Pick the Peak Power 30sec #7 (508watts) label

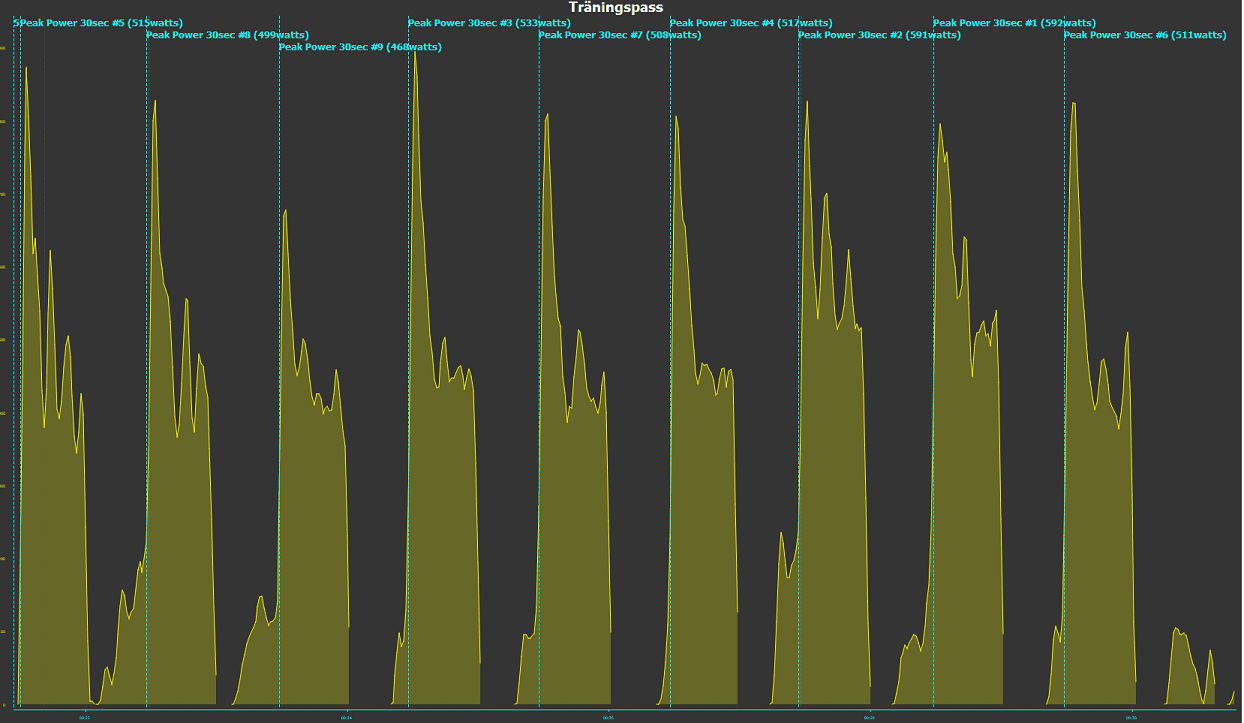click(620, 35)
